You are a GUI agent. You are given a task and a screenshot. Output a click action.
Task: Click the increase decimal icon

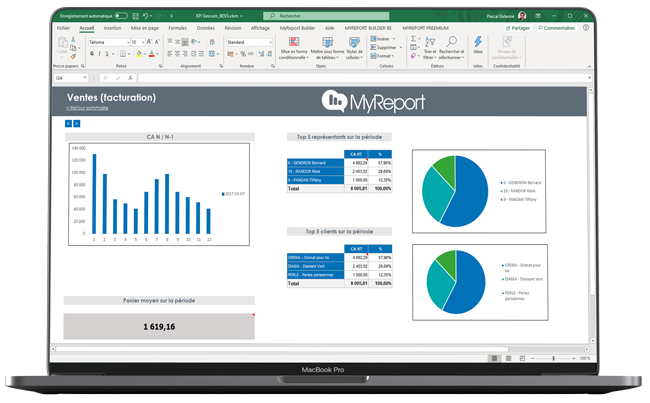click(x=261, y=53)
